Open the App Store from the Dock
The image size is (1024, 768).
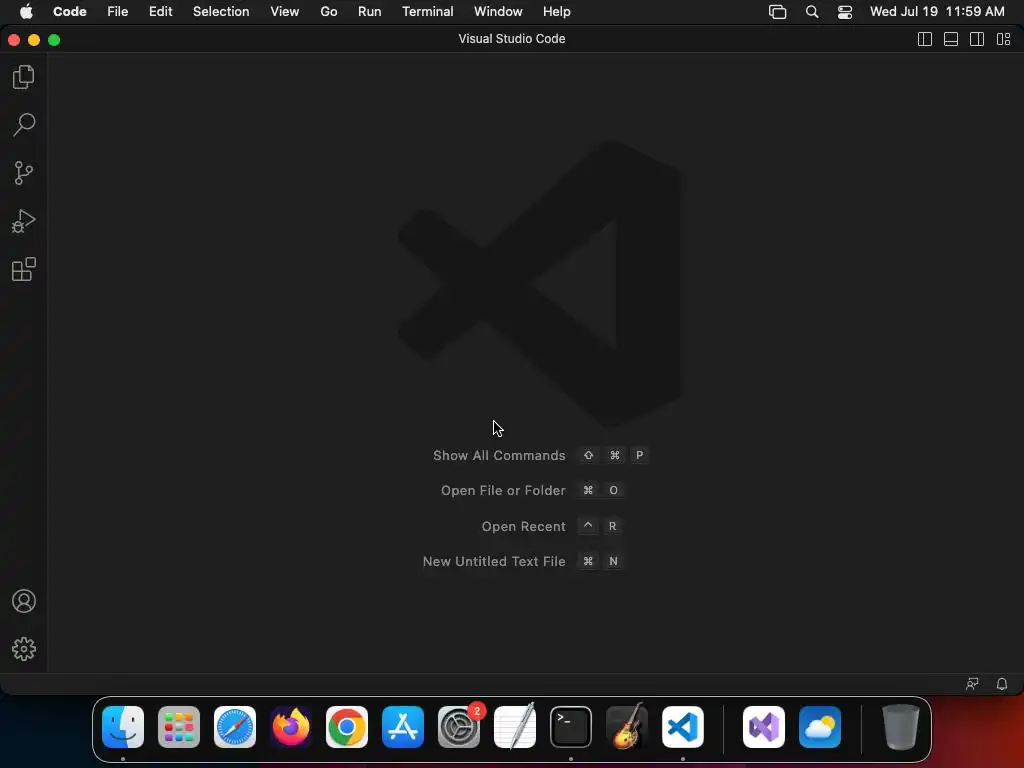coord(403,727)
